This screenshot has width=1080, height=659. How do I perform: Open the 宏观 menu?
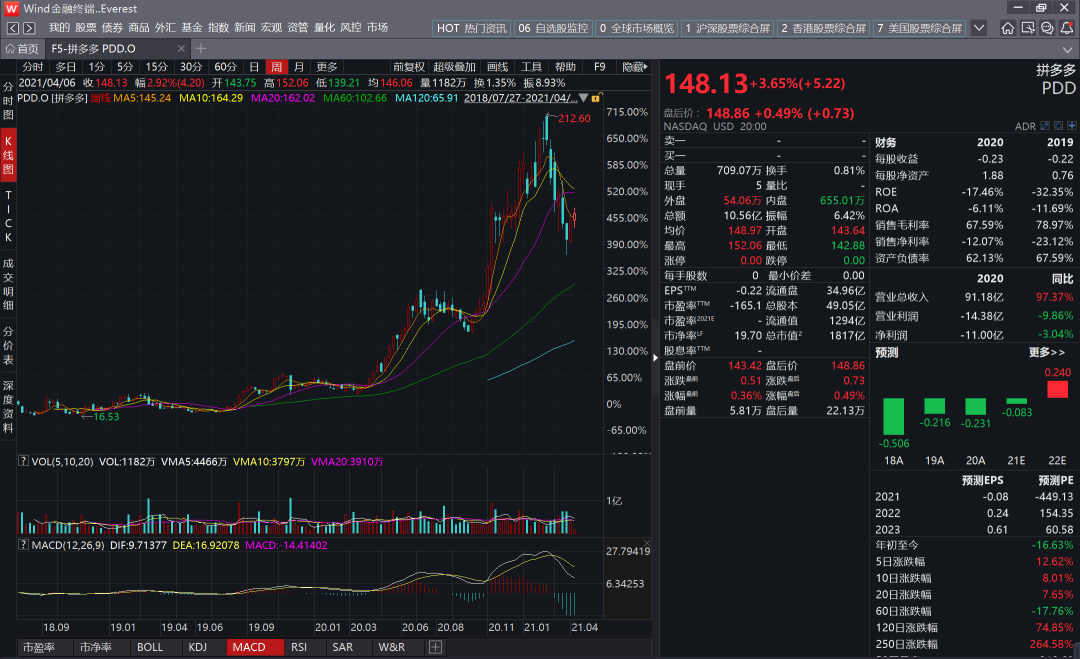tap(271, 28)
